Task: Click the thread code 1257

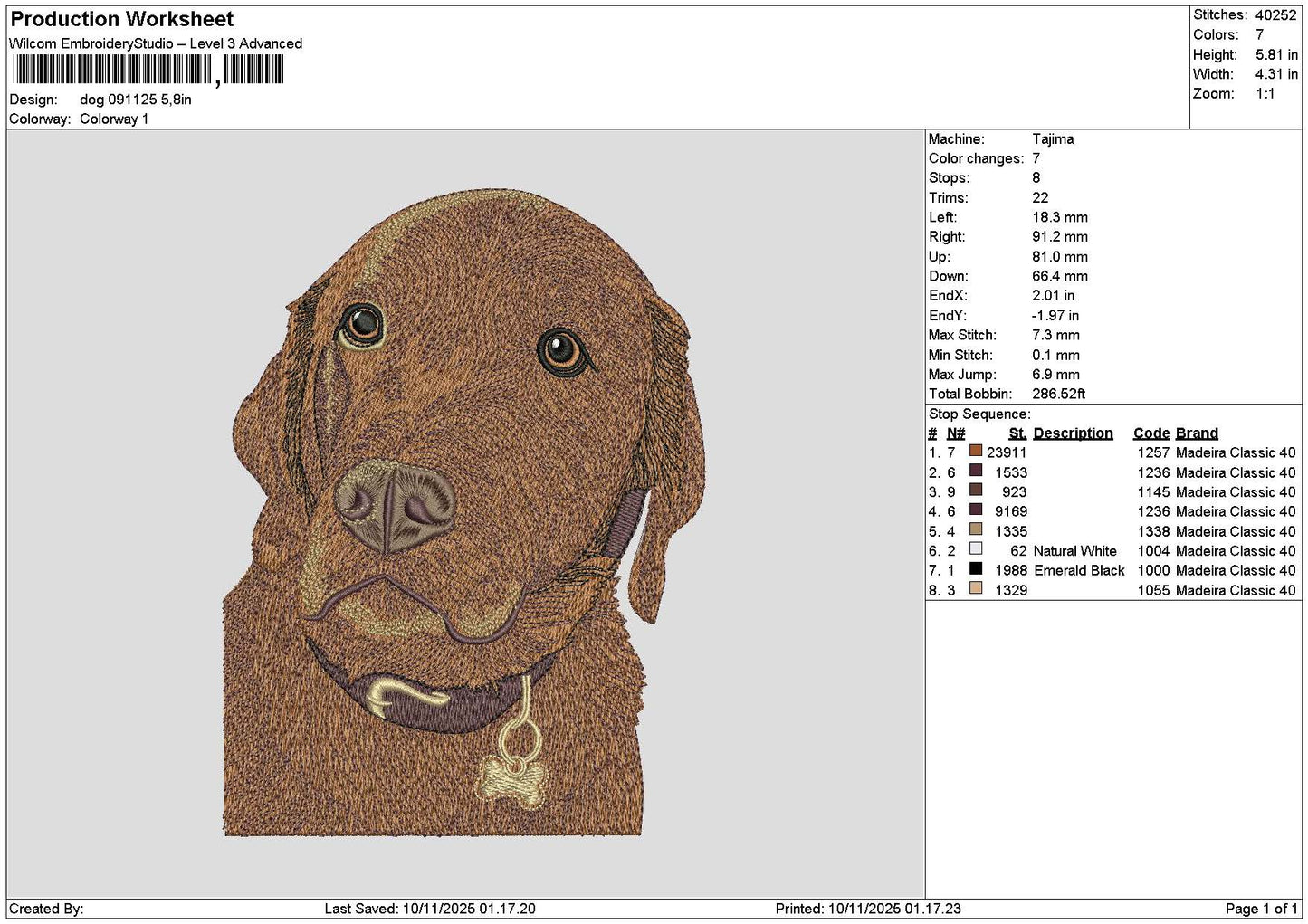Action: [x=1153, y=452]
